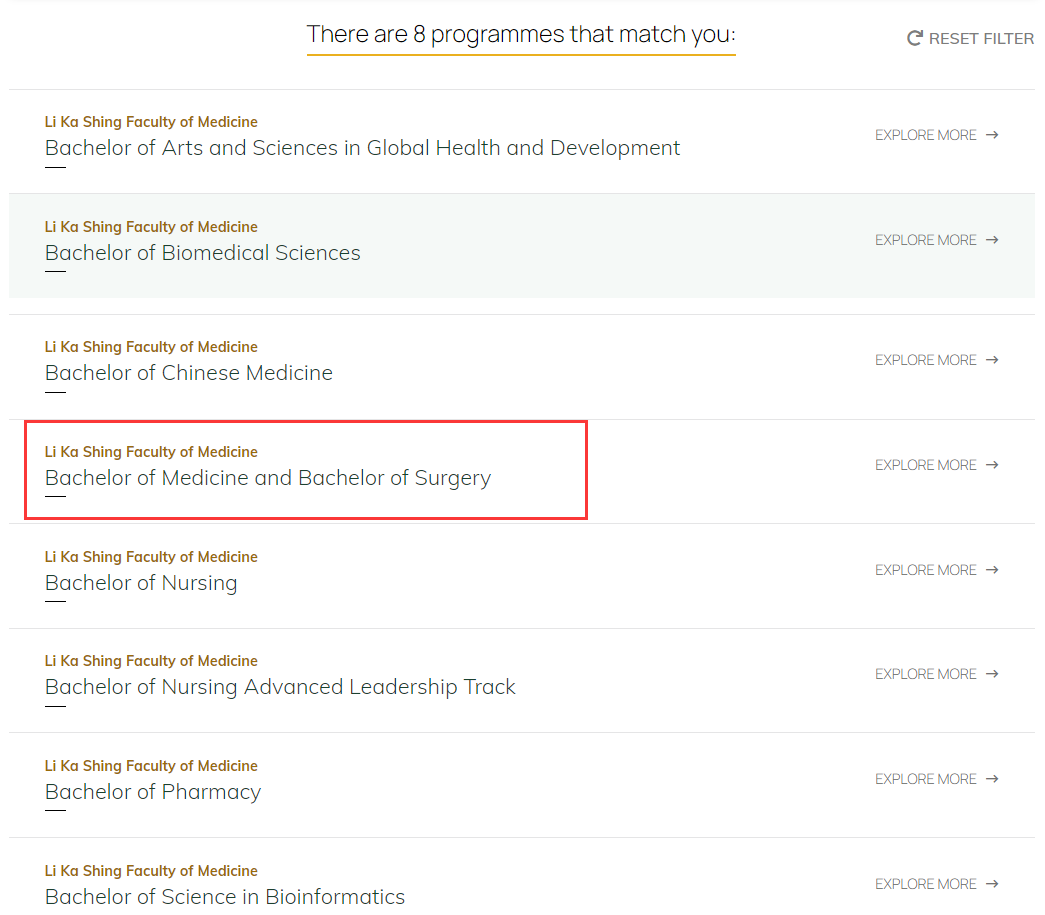Image resolution: width=1045 pixels, height=915 pixels.
Task: Click the arrow icon beside Global Health and Development
Action: 992,135
